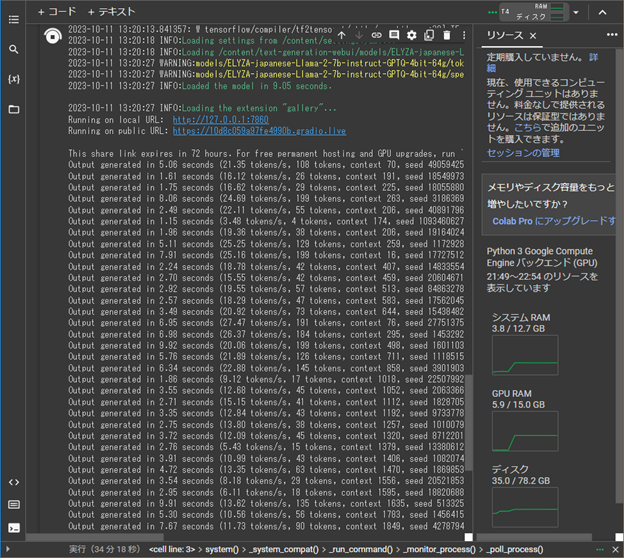The image size is (624, 558).
Task: Open the code snippets icon
Action: click(x=13, y=482)
